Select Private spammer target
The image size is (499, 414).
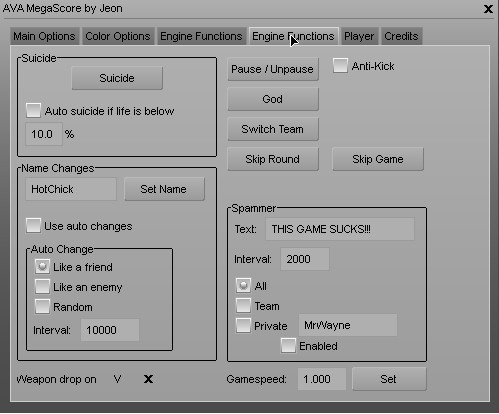pyautogui.click(x=243, y=326)
